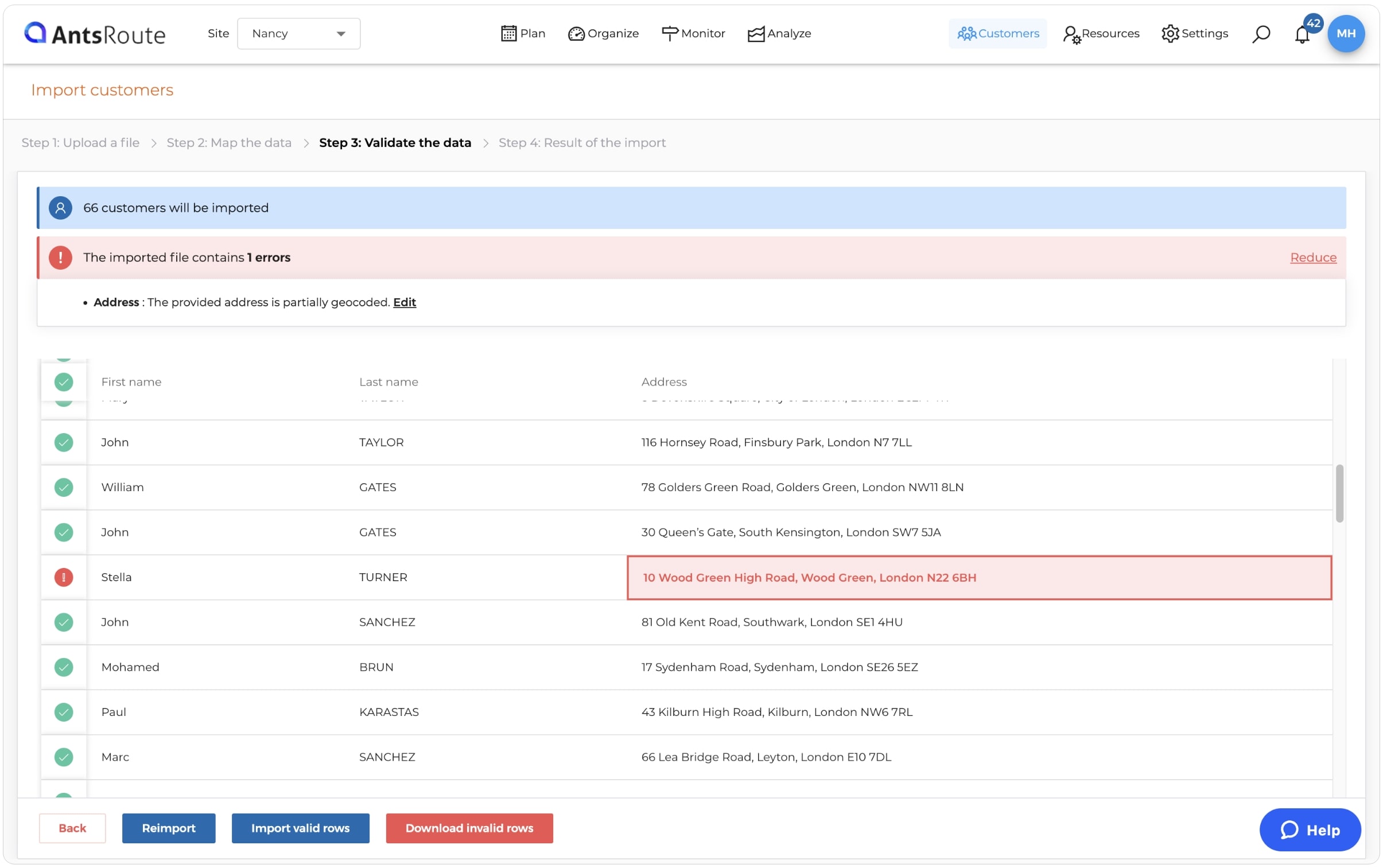The height and width of the screenshot is (868, 1383).
Task: Click Download invalid rows button
Action: (469, 828)
